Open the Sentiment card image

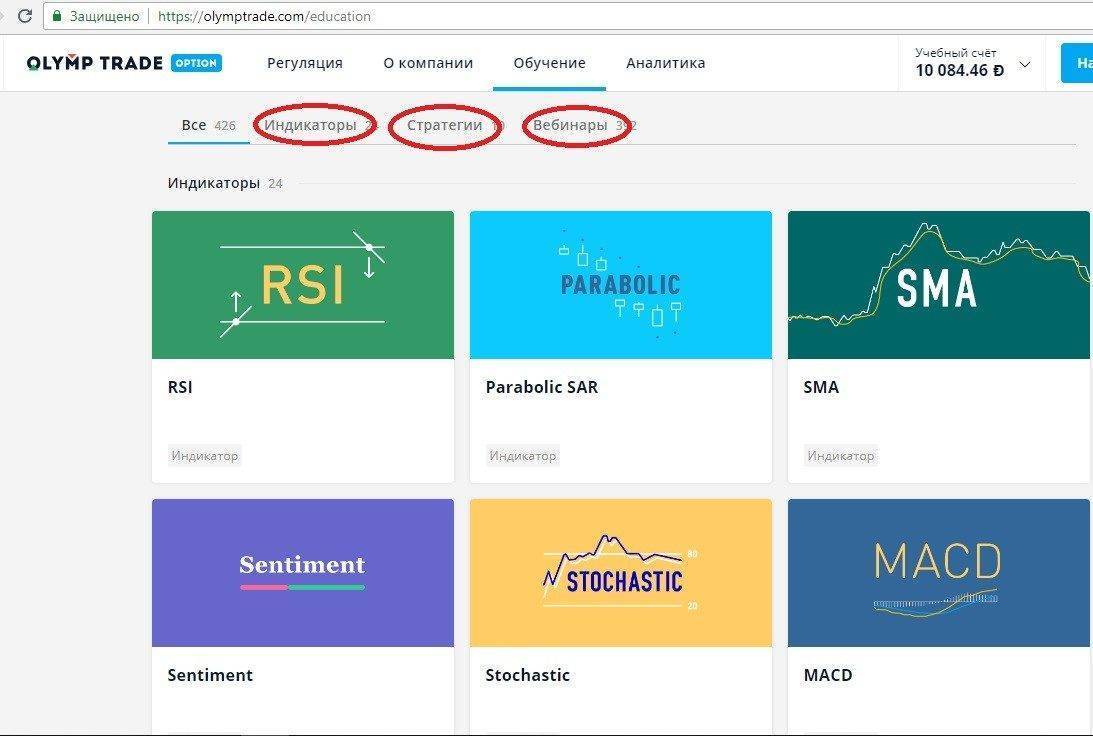tap(302, 573)
